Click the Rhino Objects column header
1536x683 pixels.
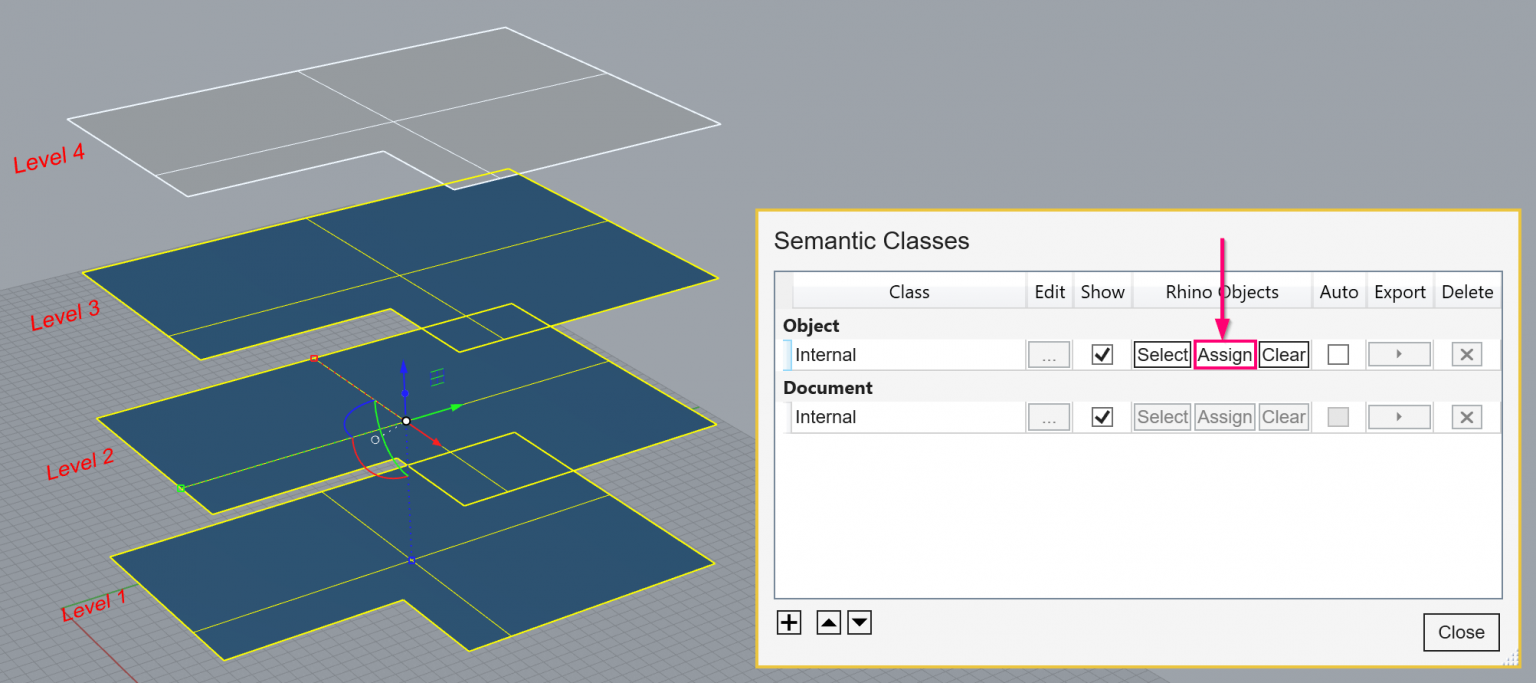tap(1222, 292)
